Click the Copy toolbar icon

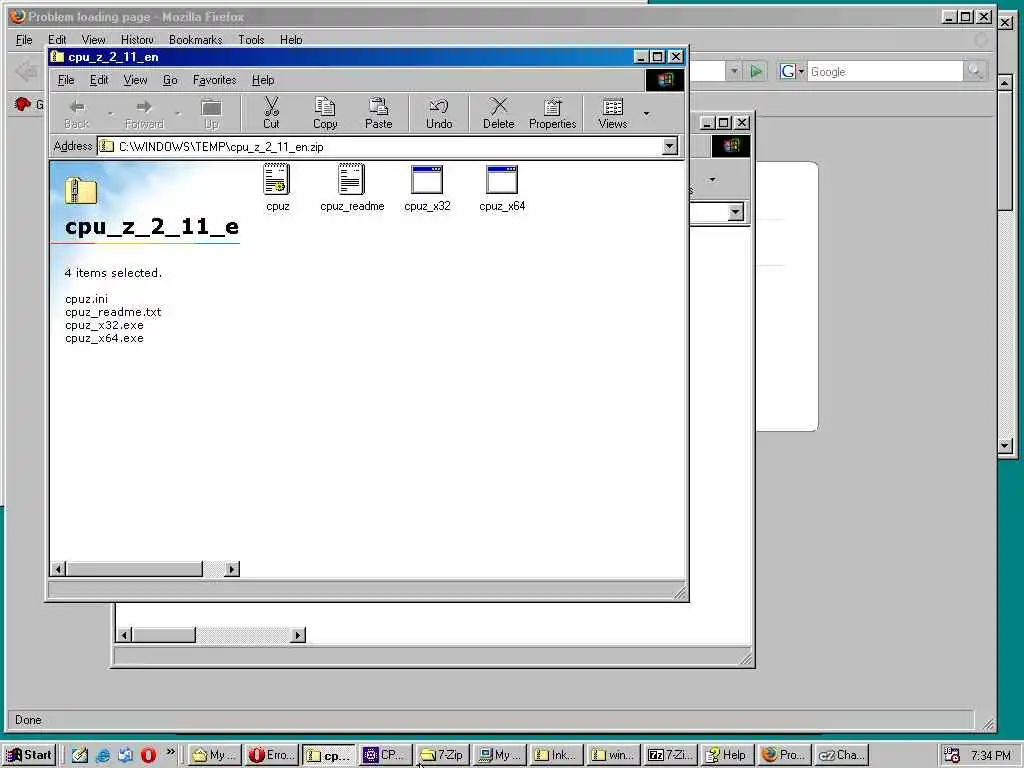(x=325, y=113)
